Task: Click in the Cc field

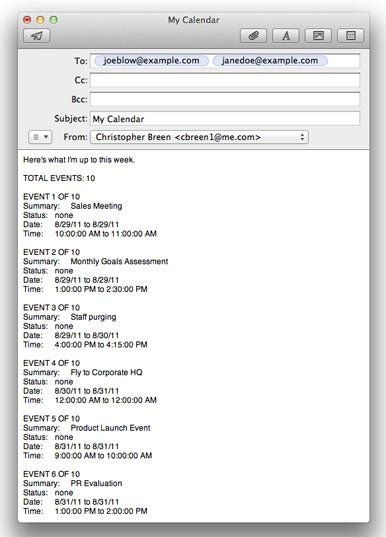Action: (x=225, y=80)
